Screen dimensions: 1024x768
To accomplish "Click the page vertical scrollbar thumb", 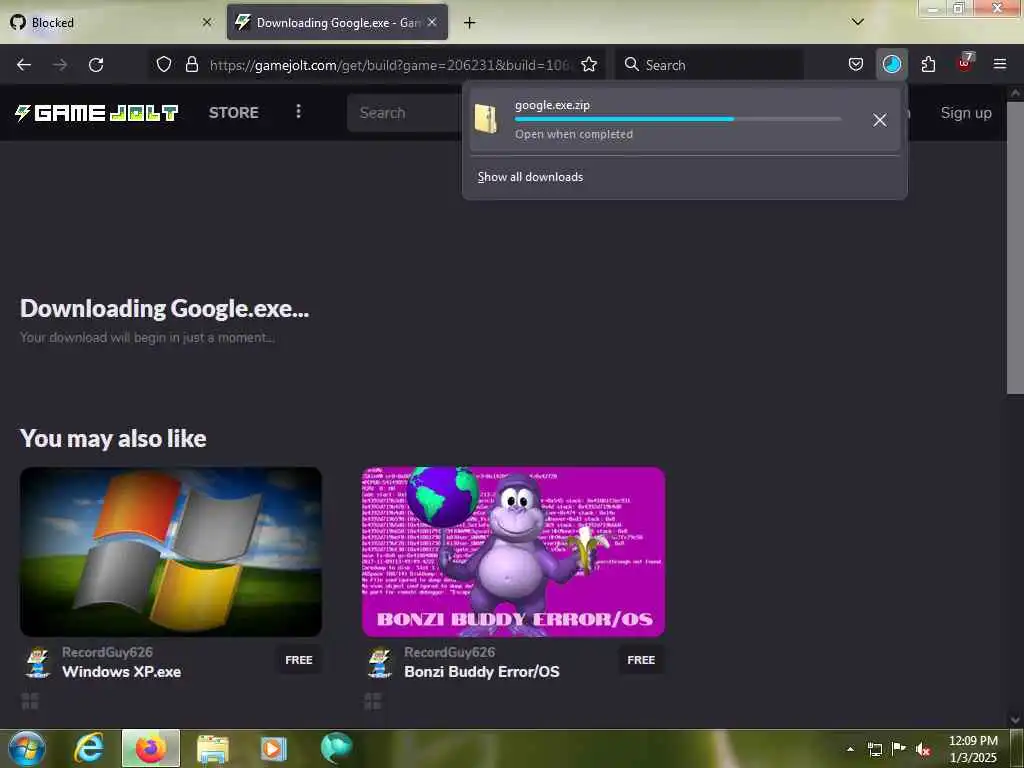I will (1014, 247).
